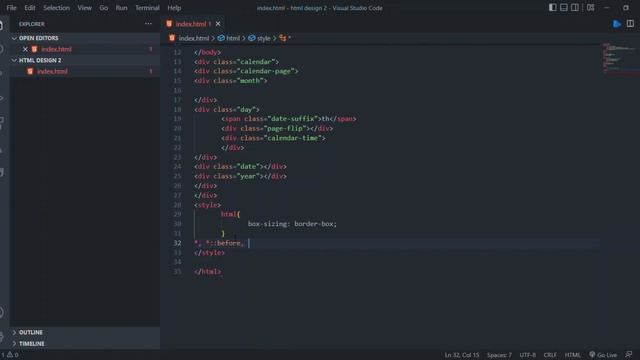Click style breadcrumb item
This screenshot has width=640, height=360.
click(x=264, y=38)
